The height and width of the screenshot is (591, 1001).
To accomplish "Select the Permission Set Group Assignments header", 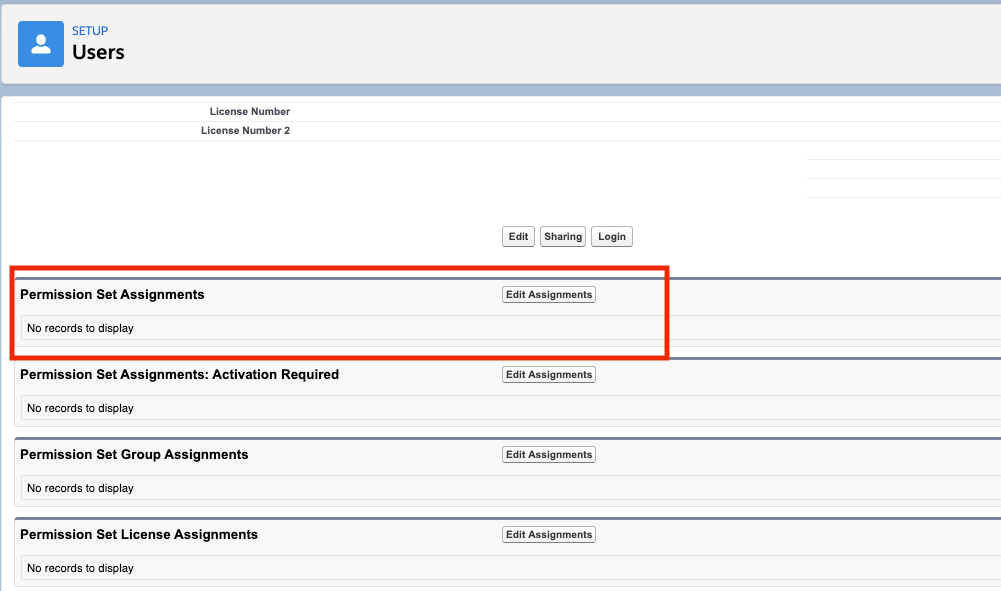I will tap(133, 454).
